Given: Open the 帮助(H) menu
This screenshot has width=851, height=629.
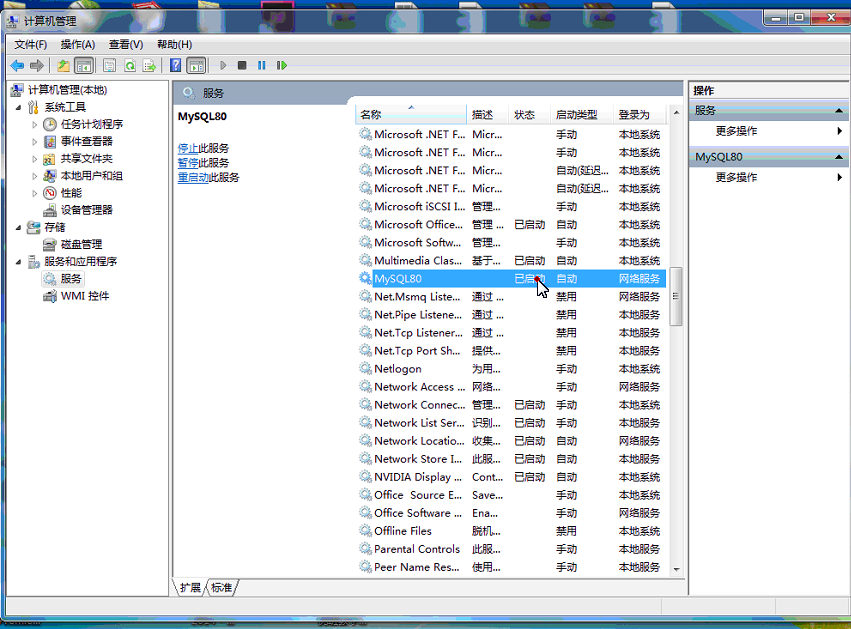Looking at the screenshot, I should point(174,45).
